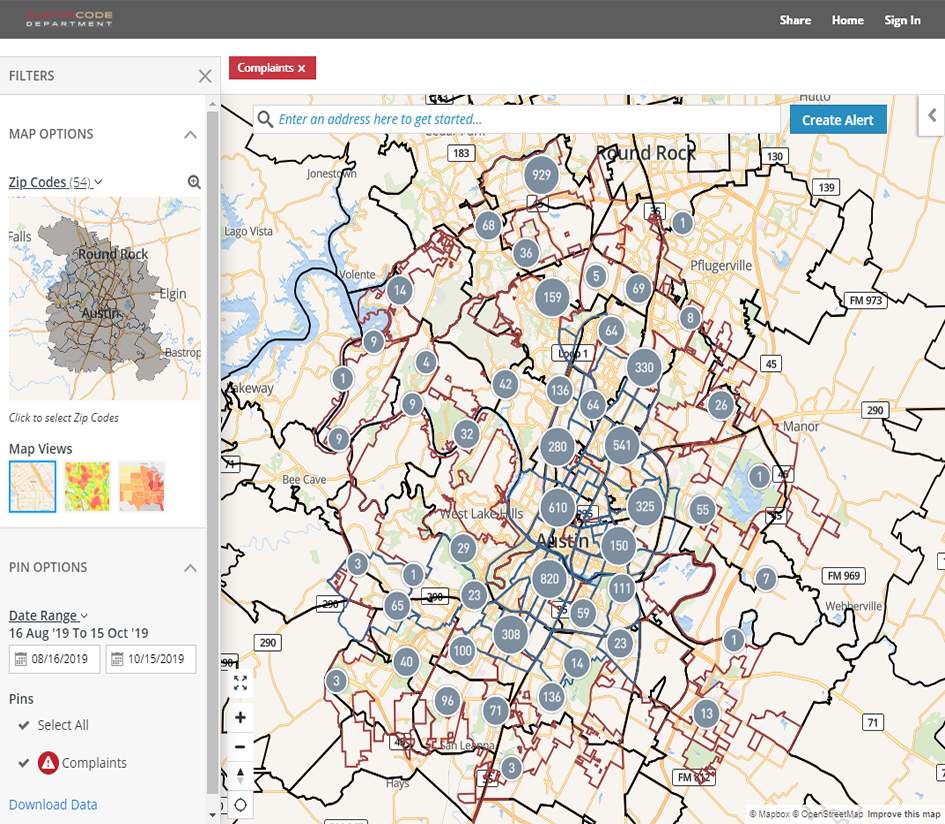
Task: Collapse the Pin Options section
Action: [x=190, y=567]
